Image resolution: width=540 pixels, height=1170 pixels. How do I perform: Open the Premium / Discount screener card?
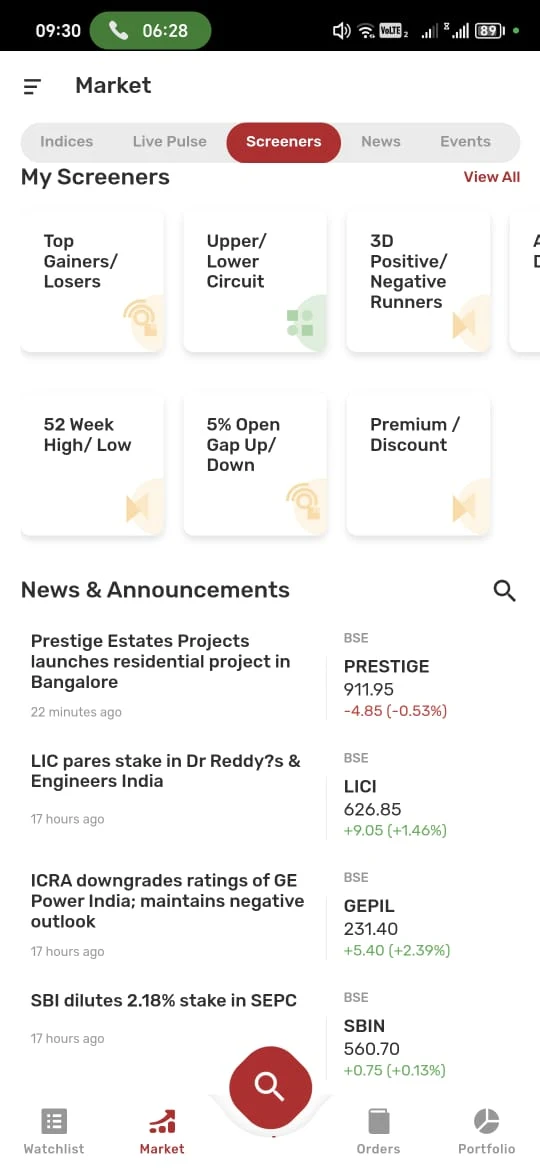pos(418,465)
